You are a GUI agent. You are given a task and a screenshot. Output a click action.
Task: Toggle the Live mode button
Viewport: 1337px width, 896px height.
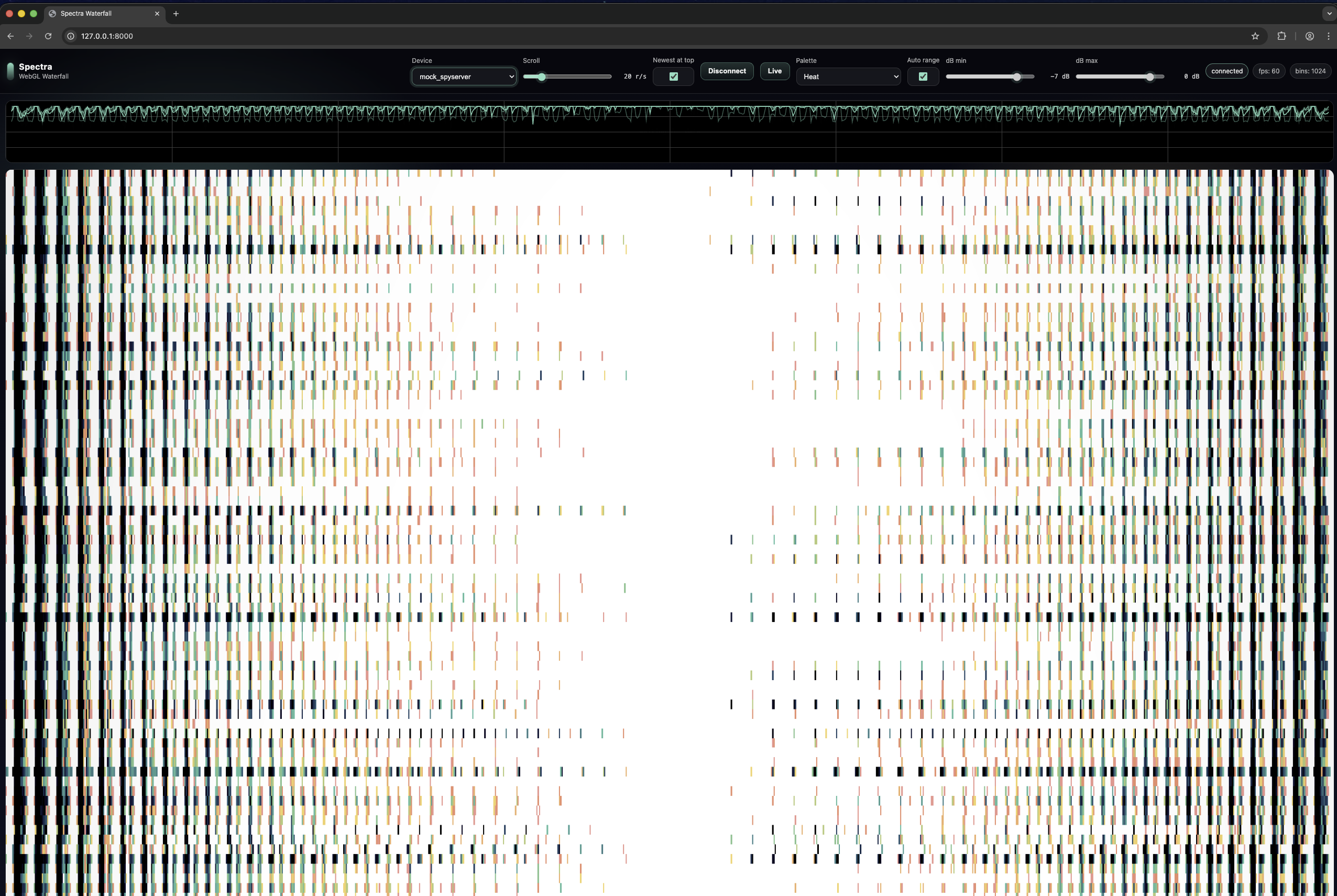[774, 71]
